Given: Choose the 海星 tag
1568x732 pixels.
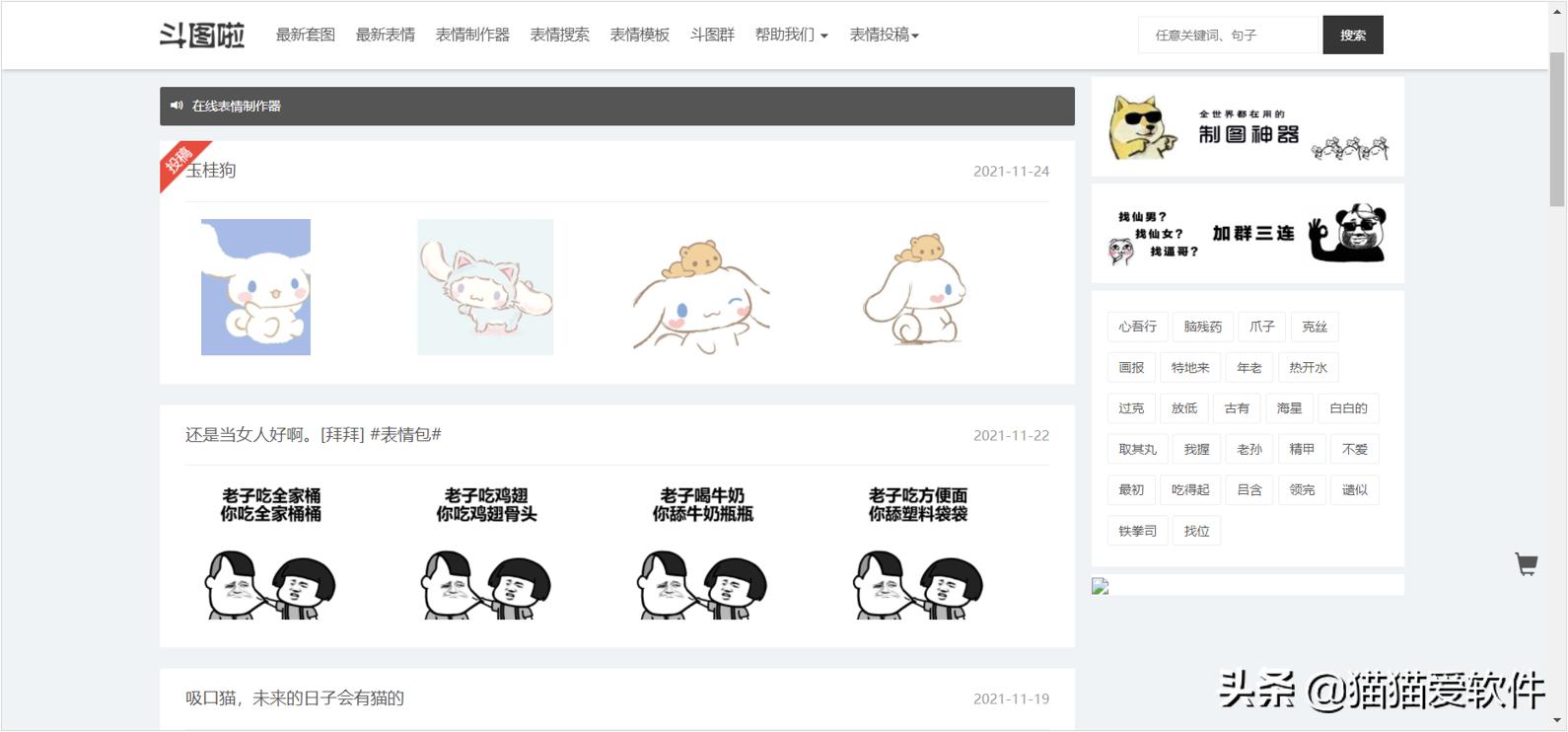Looking at the screenshot, I should click(x=1289, y=408).
